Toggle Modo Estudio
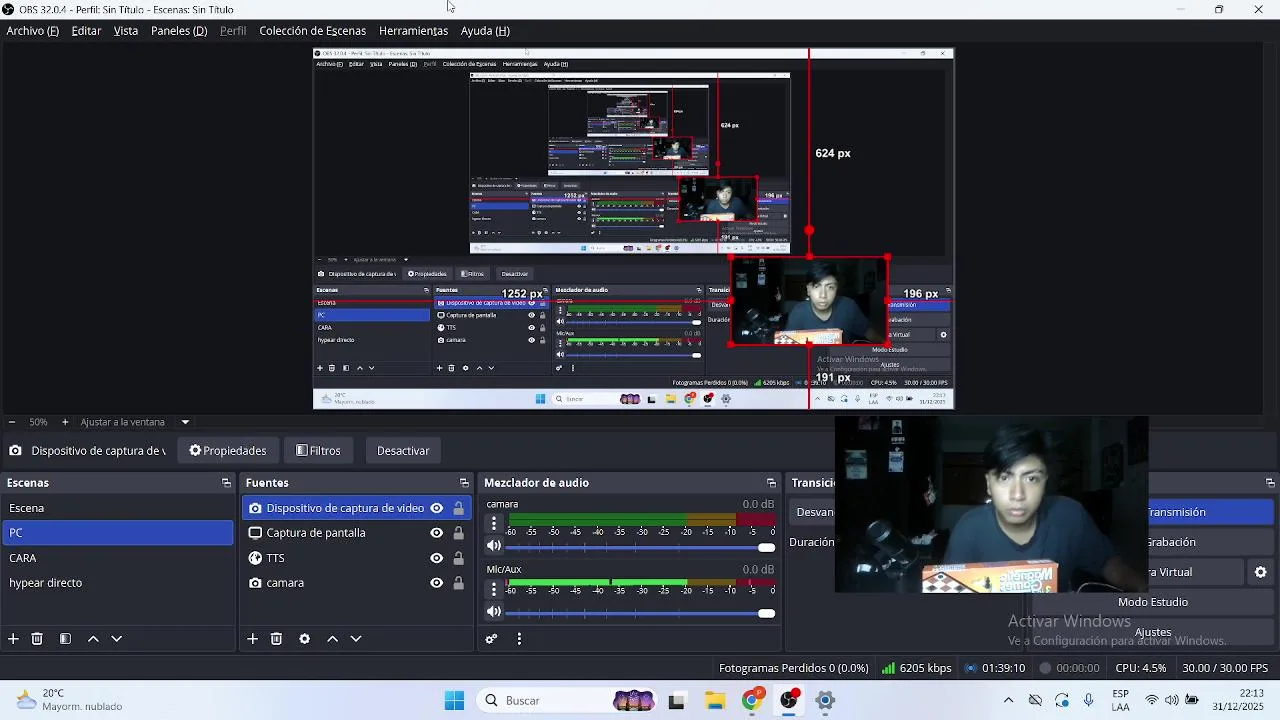This screenshot has width=1280, height=720. [x=1153, y=602]
